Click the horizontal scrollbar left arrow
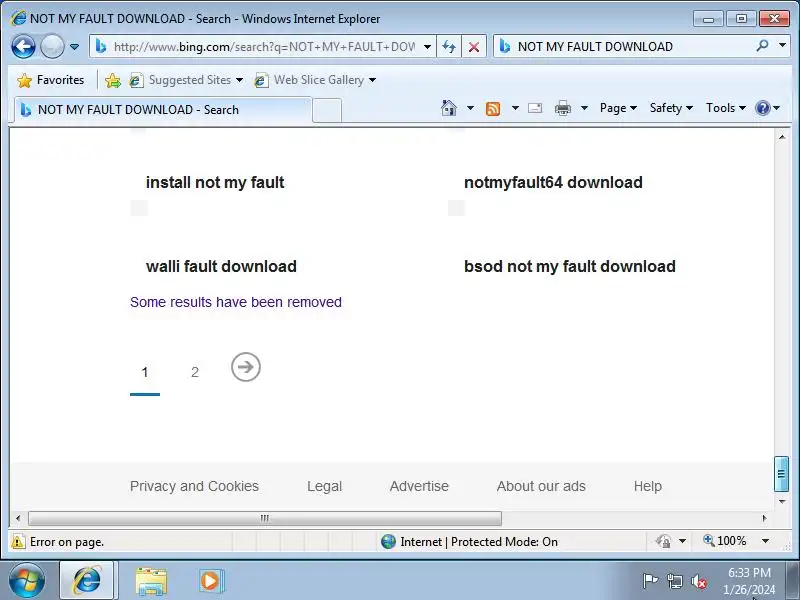 [18, 518]
